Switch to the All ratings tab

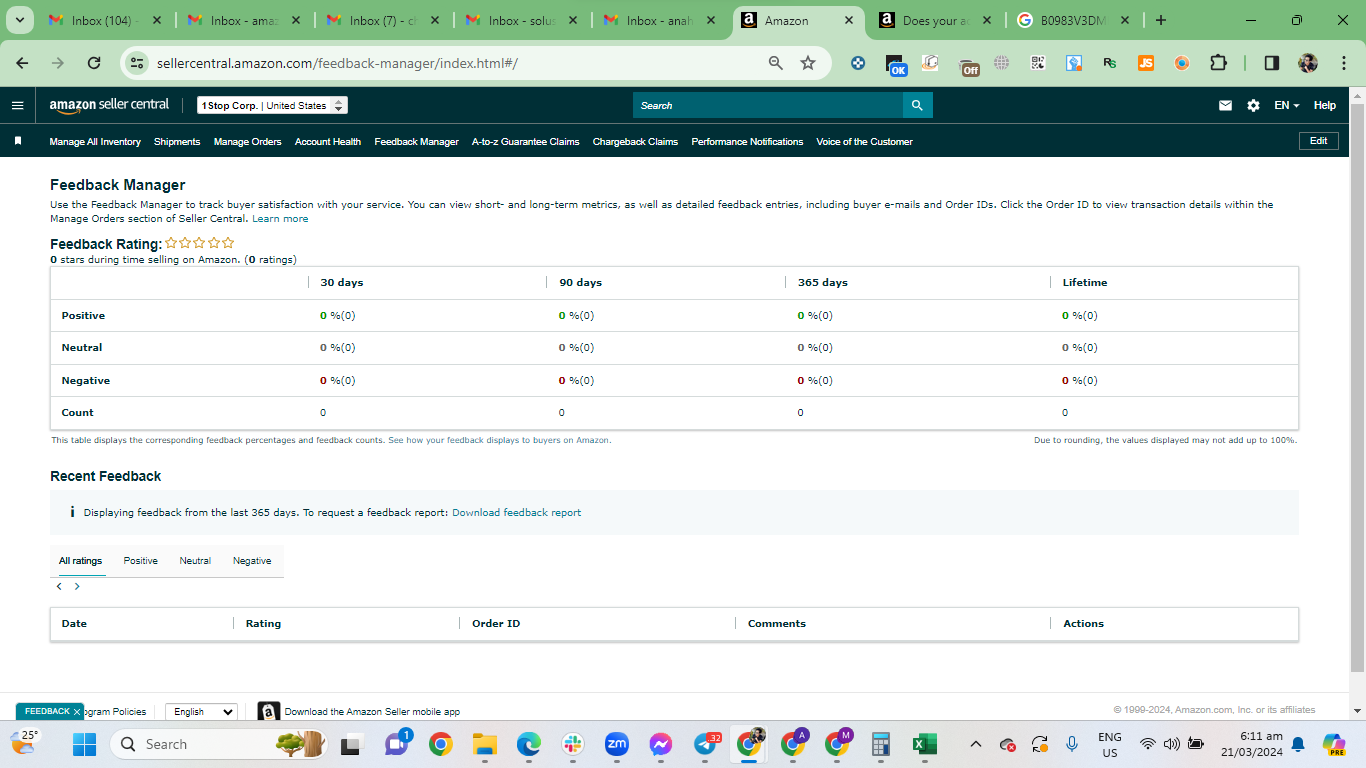(80, 561)
